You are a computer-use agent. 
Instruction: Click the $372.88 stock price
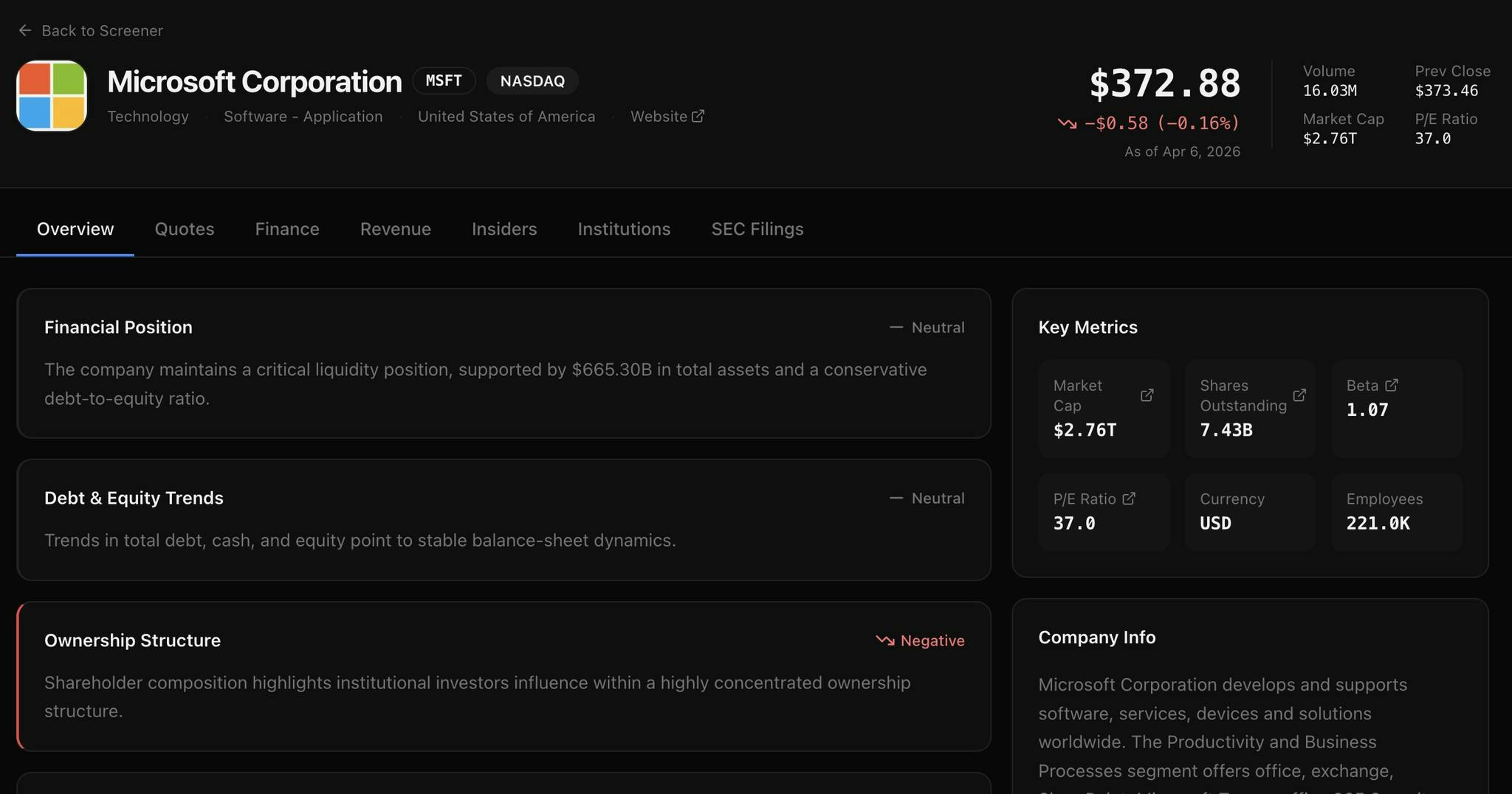1165,83
